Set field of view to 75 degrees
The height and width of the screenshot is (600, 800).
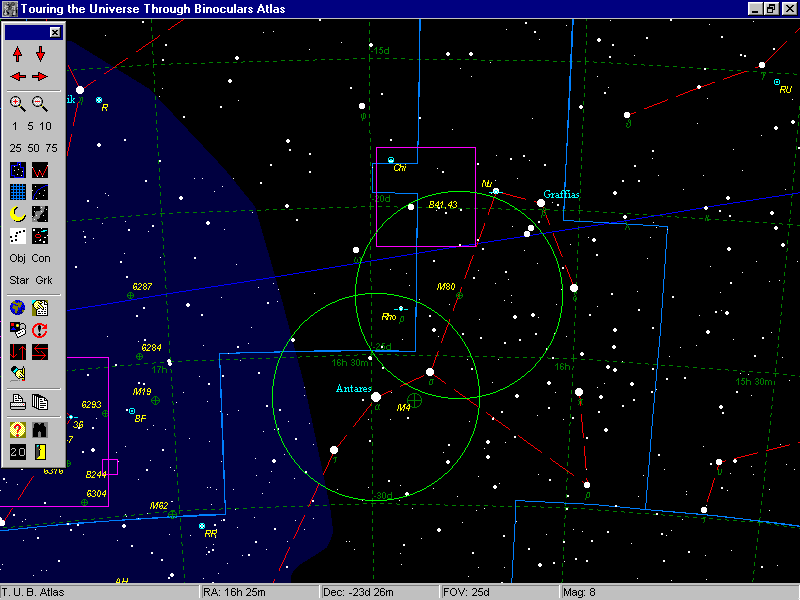click(51, 148)
